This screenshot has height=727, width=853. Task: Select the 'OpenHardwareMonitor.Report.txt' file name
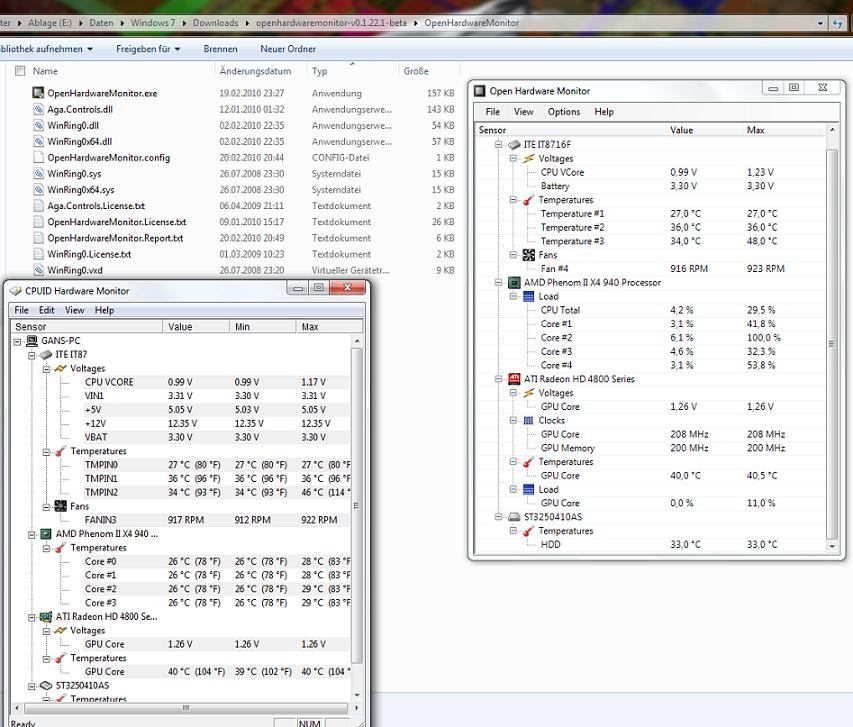pos(115,238)
